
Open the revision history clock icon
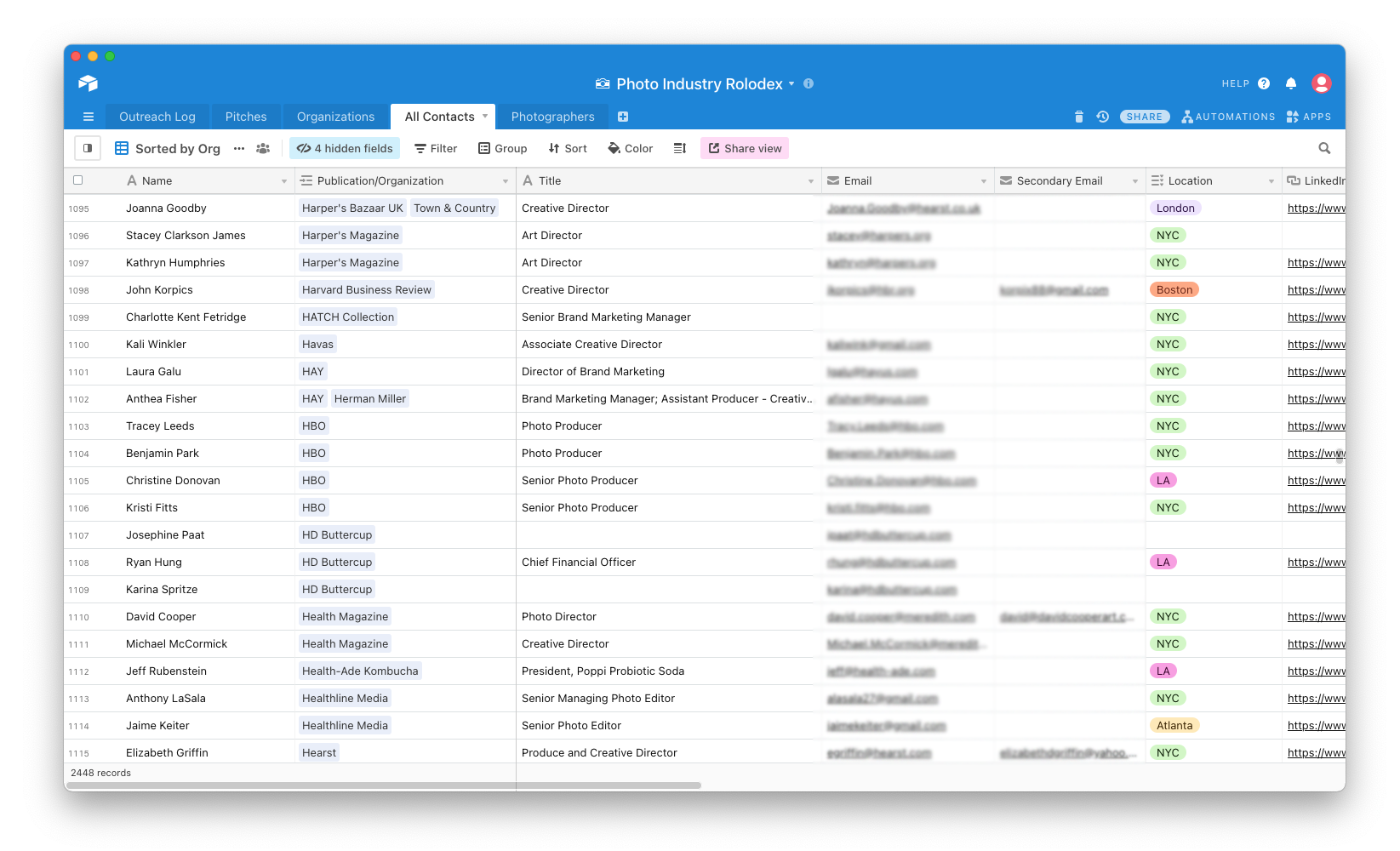tap(1103, 117)
